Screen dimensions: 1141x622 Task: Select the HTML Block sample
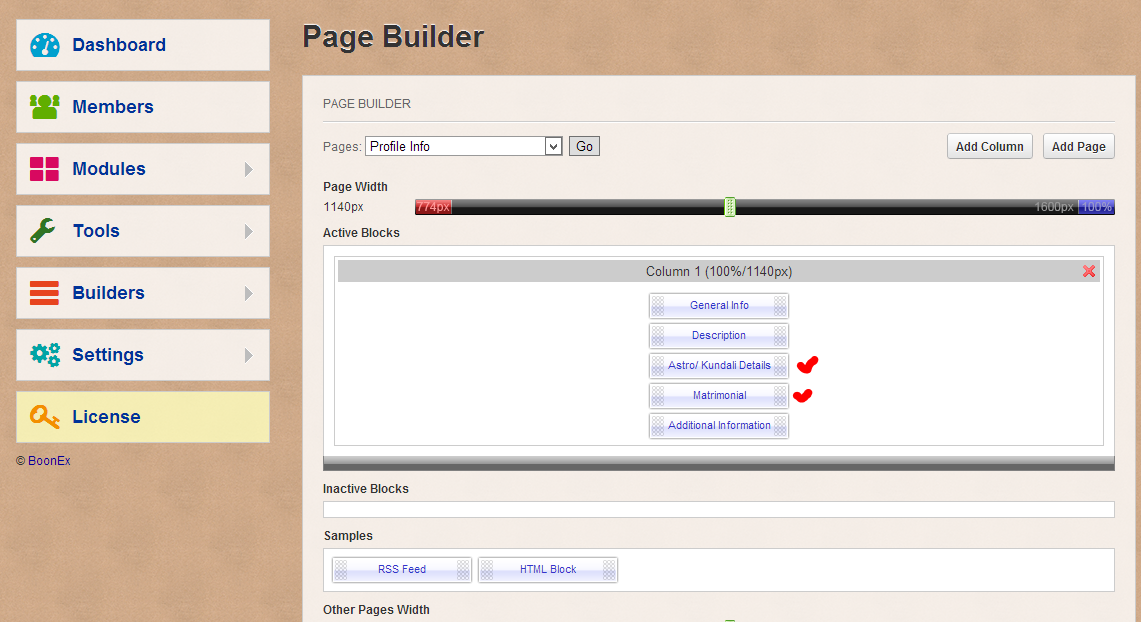548,570
